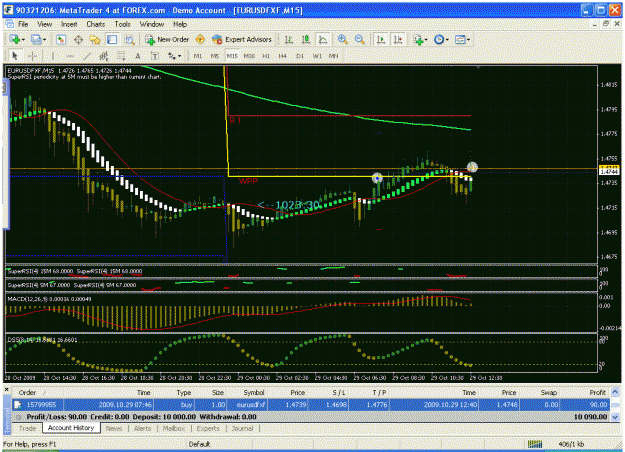Image resolution: width=625 pixels, height=452 pixels.
Task: Click the Default profile status bar entry
Action: [x=199, y=444]
